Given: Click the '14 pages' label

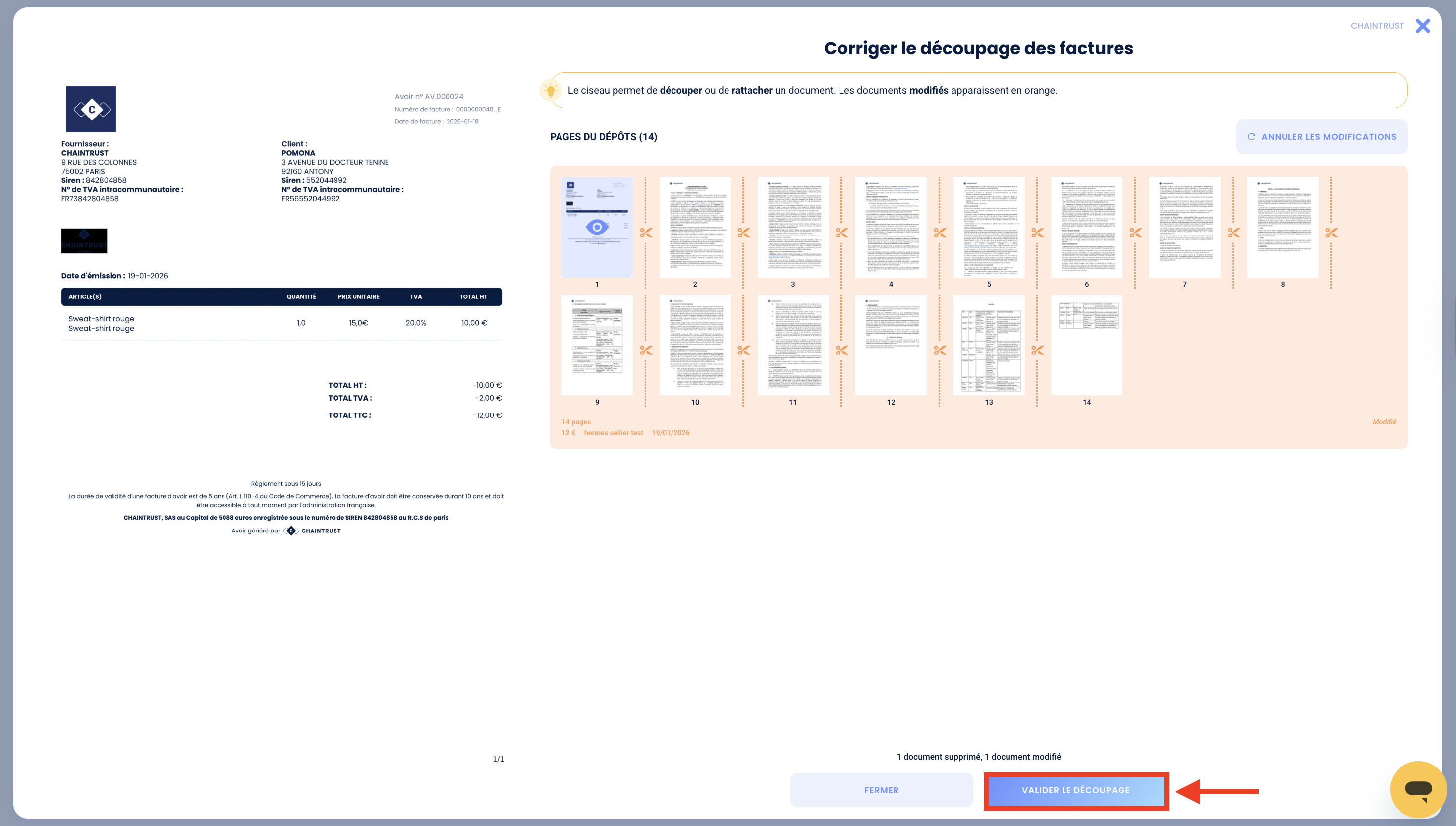Looking at the screenshot, I should point(576,422).
